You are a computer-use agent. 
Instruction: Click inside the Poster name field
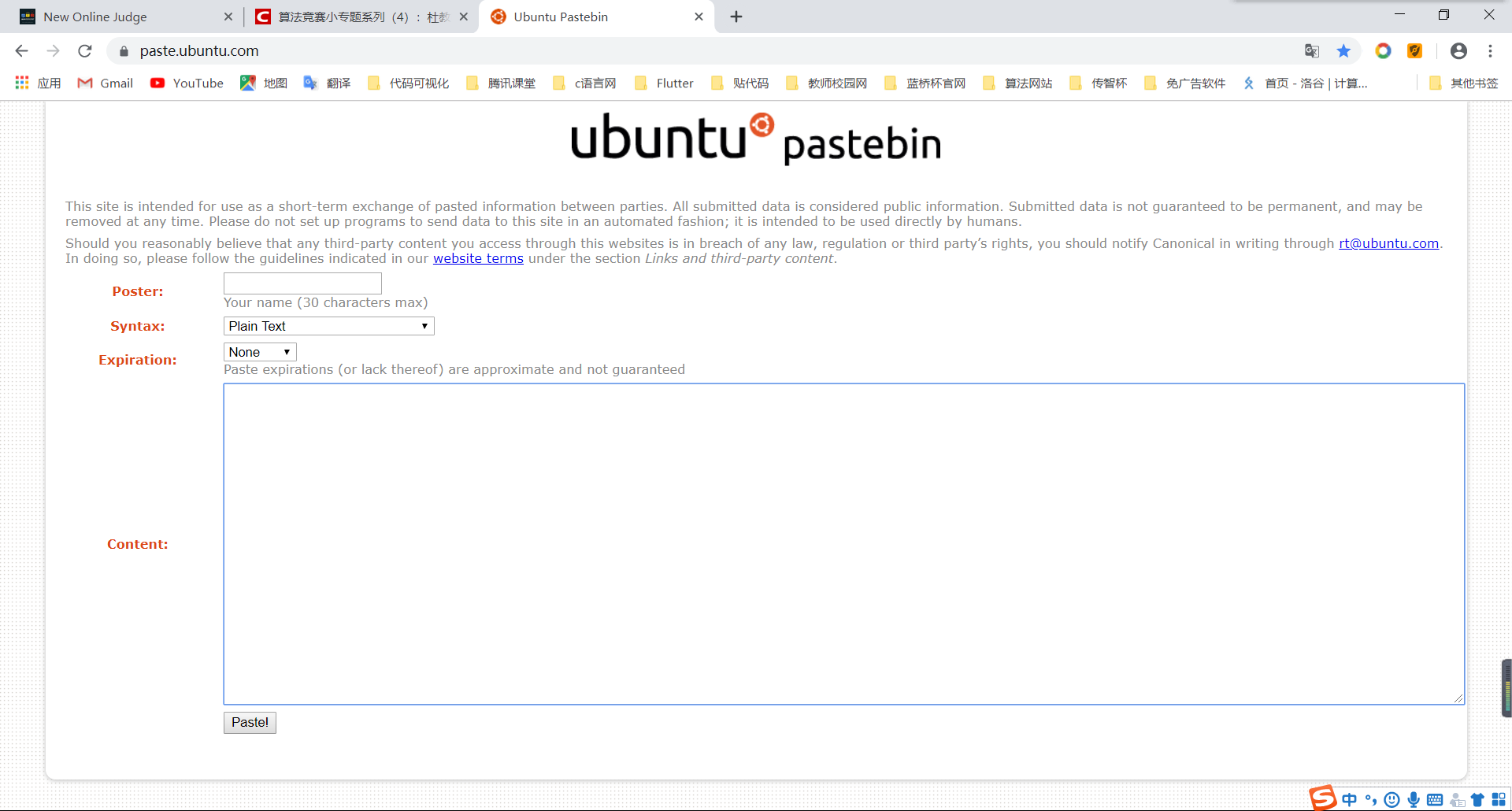[x=302, y=283]
